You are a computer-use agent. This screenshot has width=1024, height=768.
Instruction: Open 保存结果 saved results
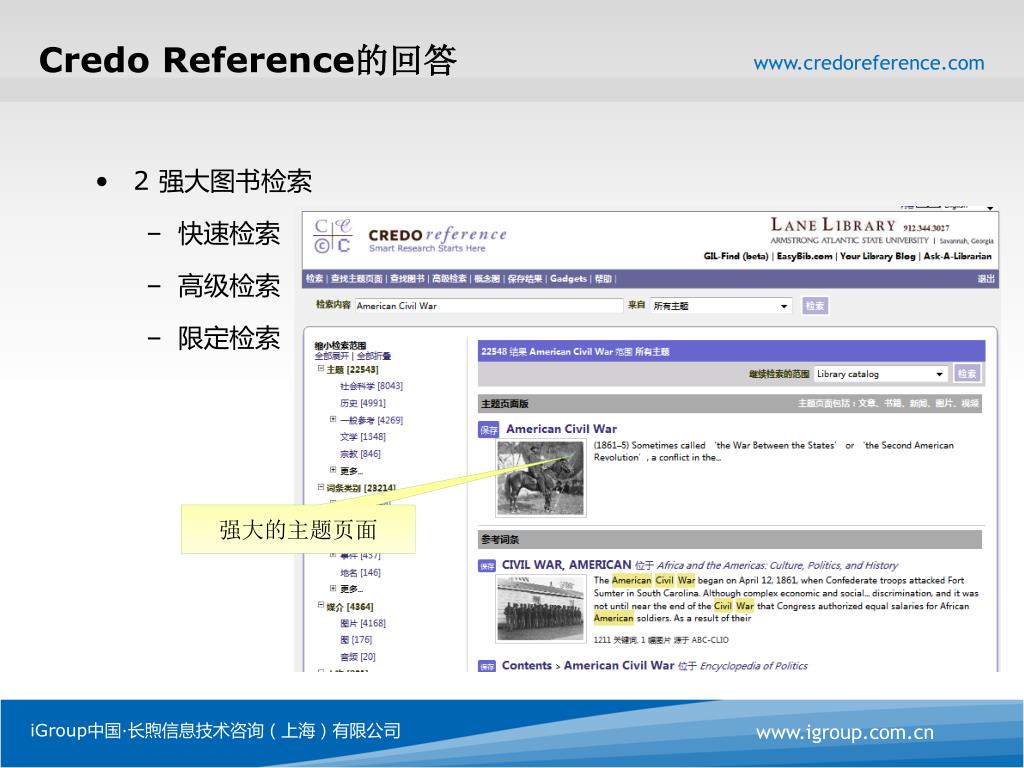pyautogui.click(x=525, y=279)
